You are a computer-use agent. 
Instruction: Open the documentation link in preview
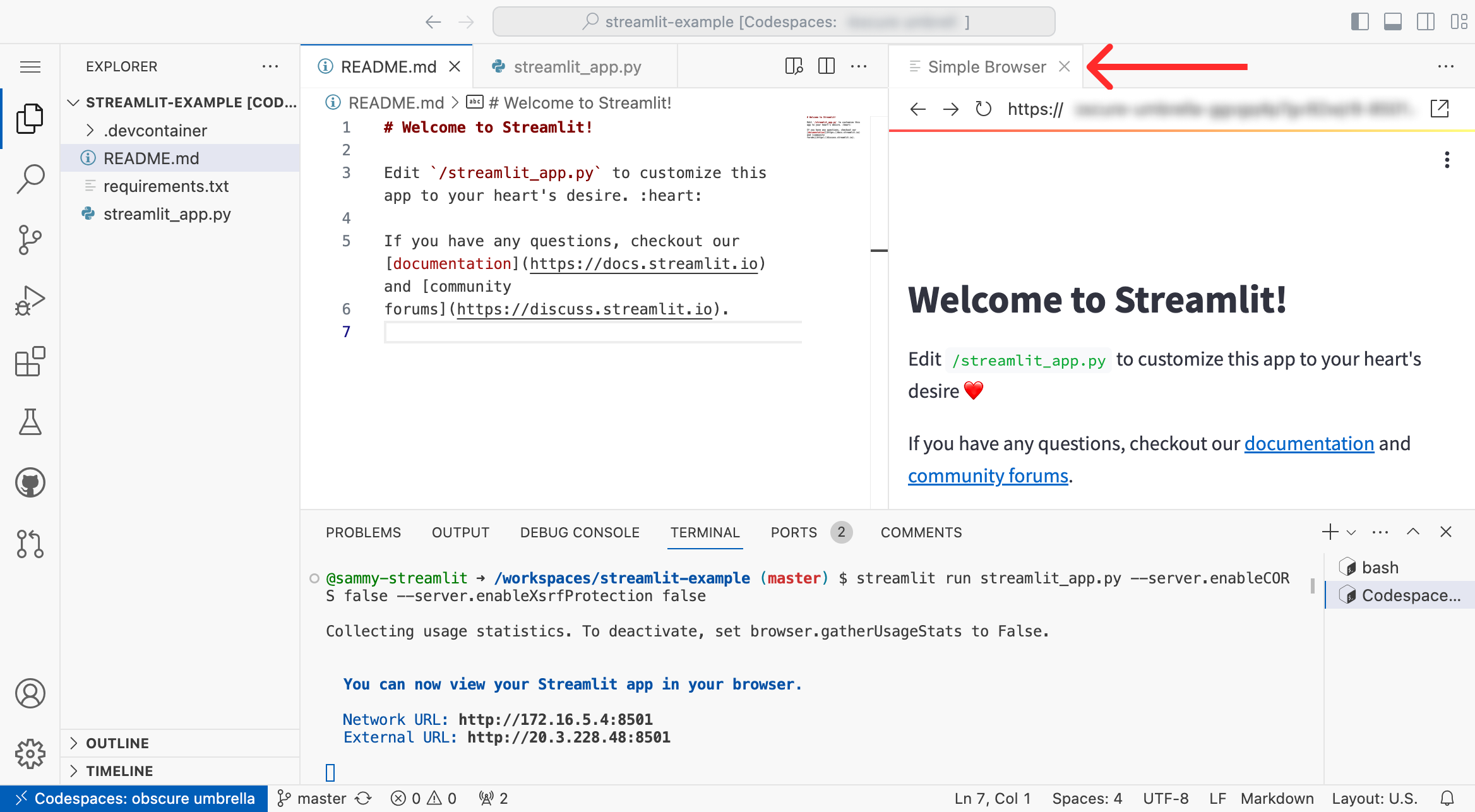(1309, 444)
